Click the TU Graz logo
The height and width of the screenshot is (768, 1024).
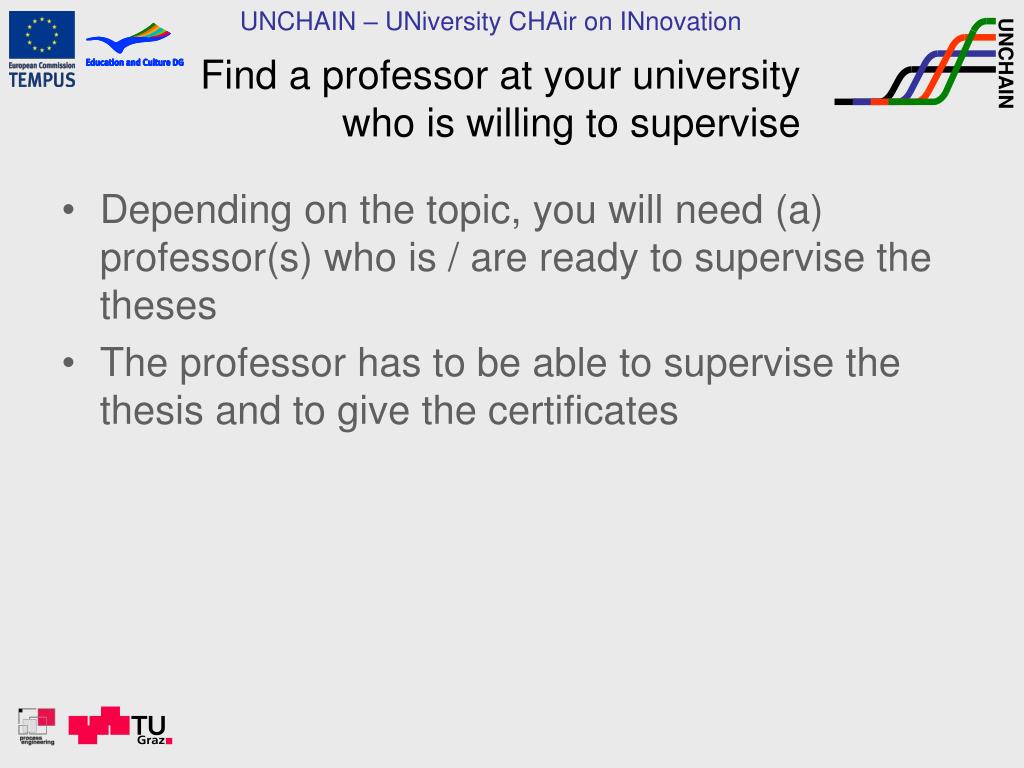tap(120, 725)
